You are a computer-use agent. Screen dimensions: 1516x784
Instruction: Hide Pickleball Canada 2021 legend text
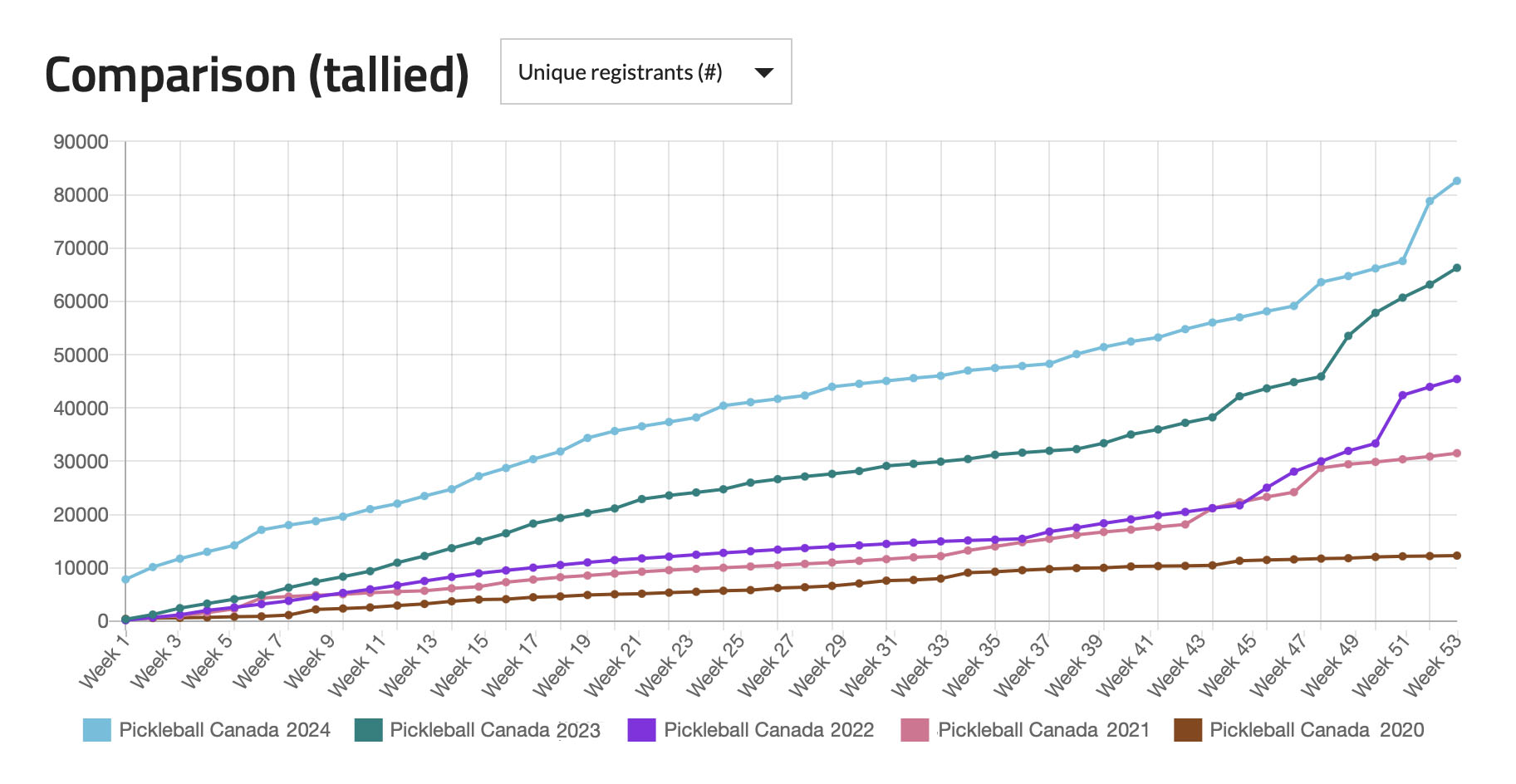(x=1043, y=730)
